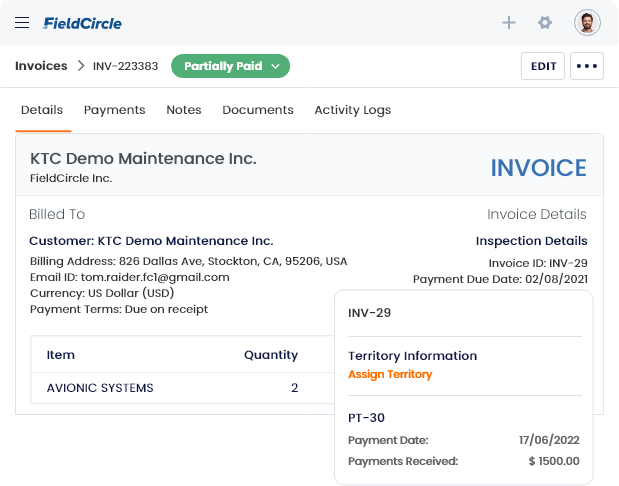This screenshot has height=486, width=619.
Task: Click the Invoice Details label
Action: [536, 214]
